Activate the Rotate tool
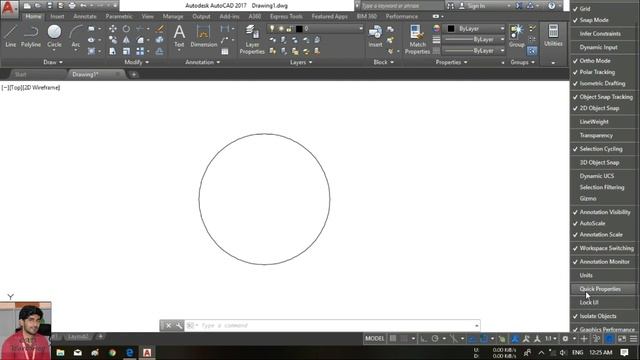640x360 pixels. pyautogui.click(x=127, y=29)
